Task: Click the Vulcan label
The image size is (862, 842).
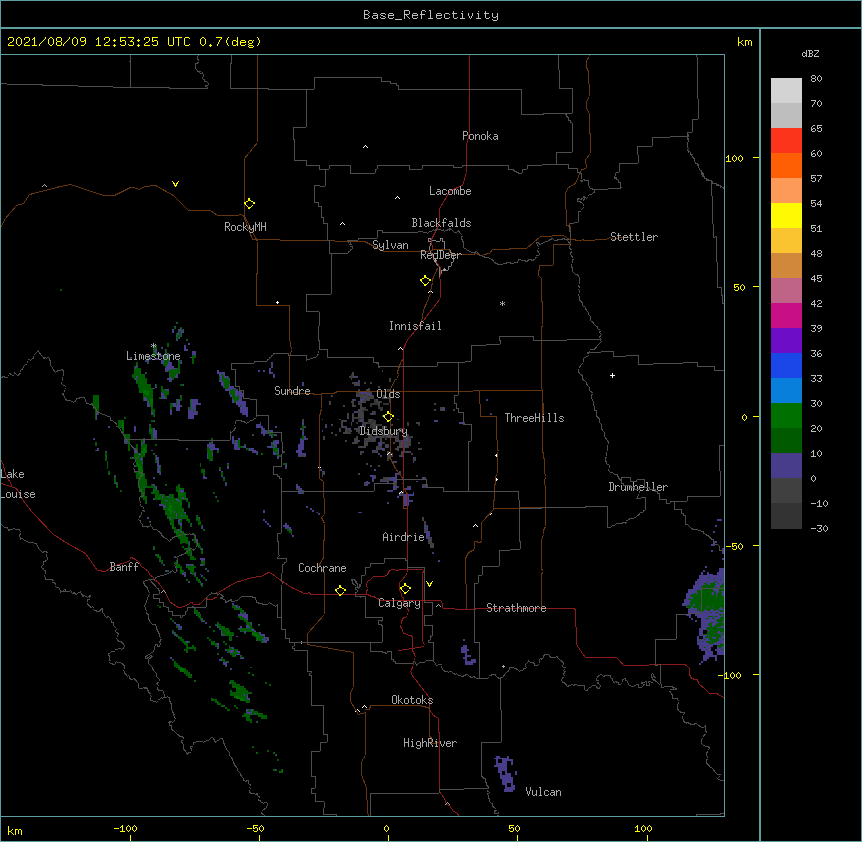Action: 543,792
